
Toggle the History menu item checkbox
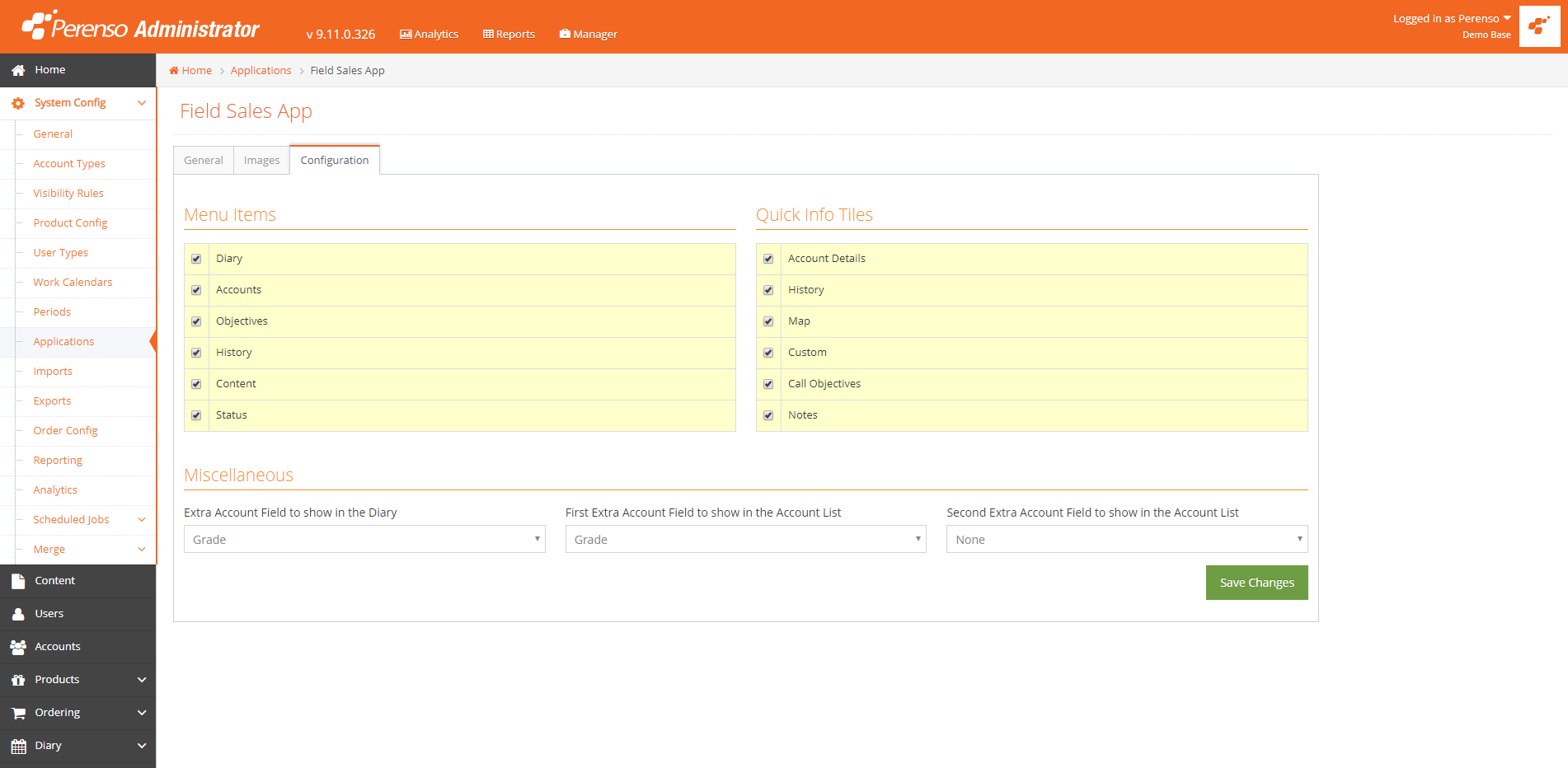tap(196, 353)
